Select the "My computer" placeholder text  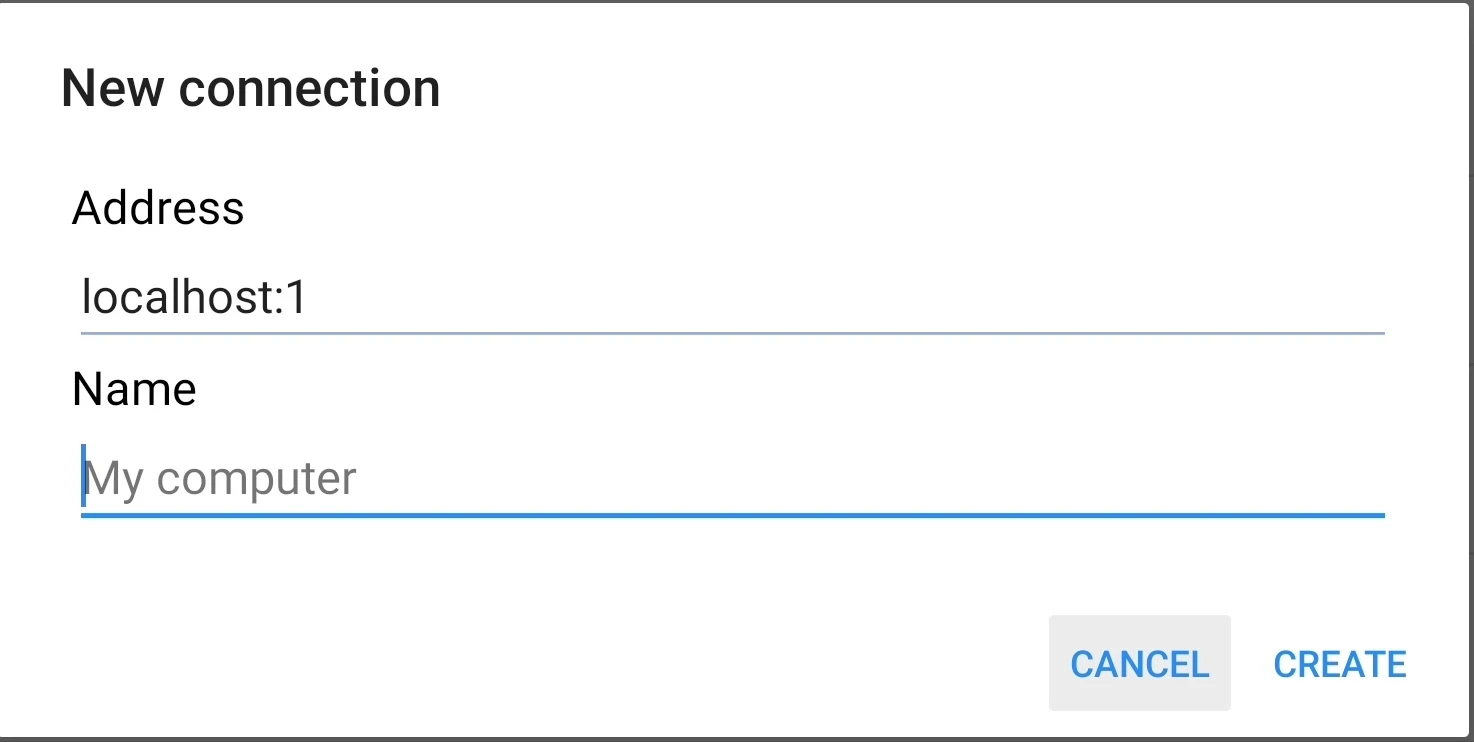coord(220,479)
